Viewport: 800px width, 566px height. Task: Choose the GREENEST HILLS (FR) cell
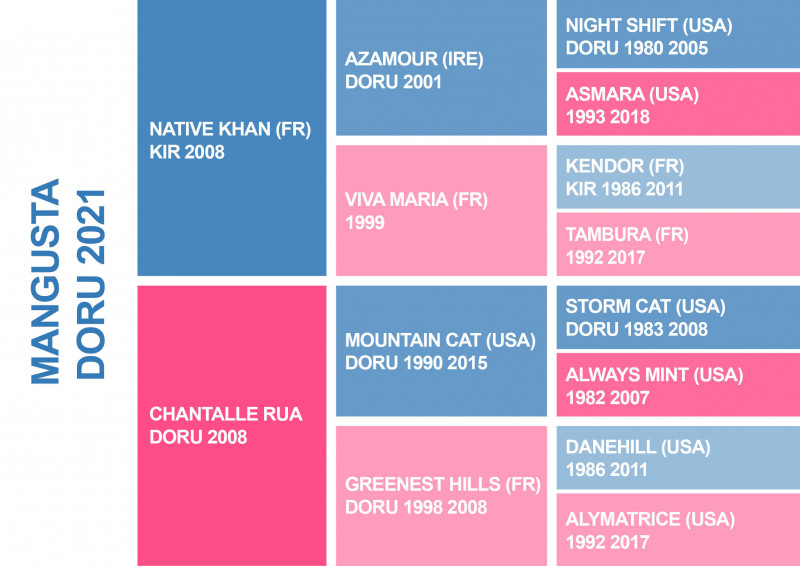point(441,496)
